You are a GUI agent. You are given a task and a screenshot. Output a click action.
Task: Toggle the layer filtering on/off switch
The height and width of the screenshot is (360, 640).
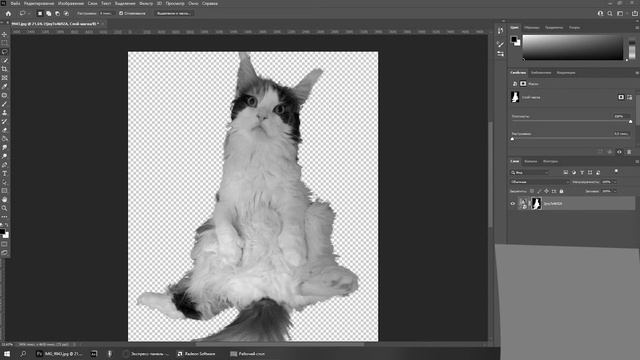[616, 172]
